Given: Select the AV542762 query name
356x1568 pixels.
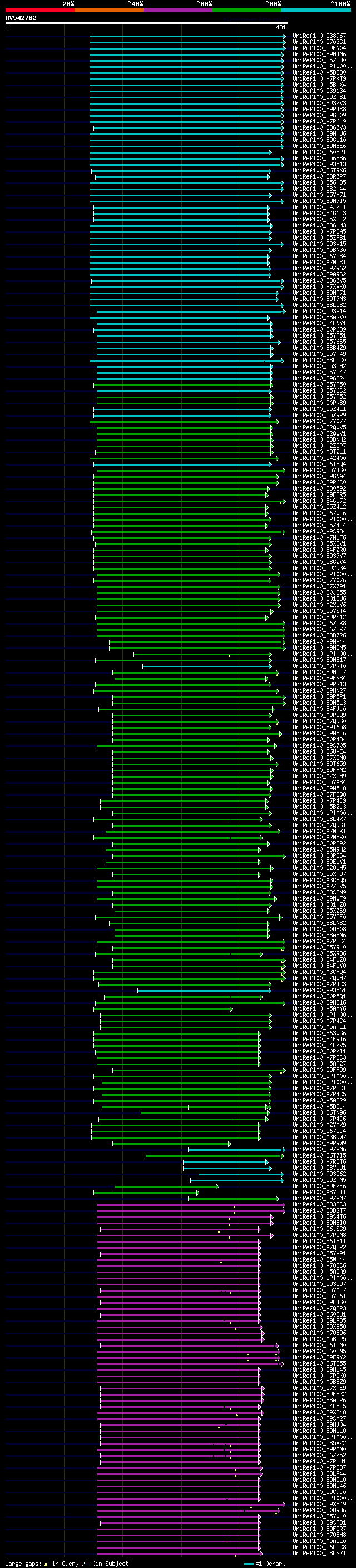Looking at the screenshot, I should click(21, 18).
